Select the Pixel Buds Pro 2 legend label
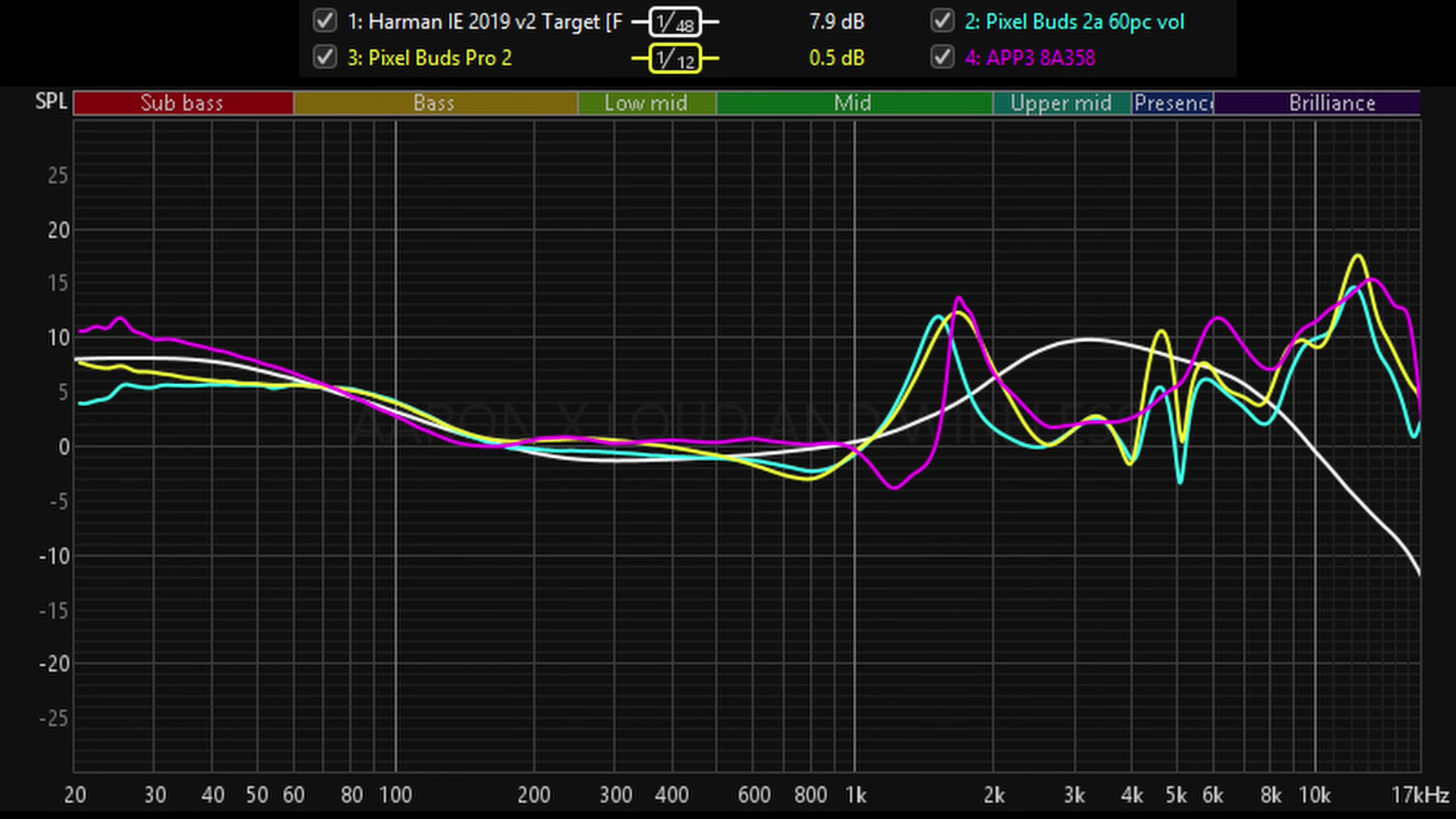The image size is (1456, 819). coord(429,58)
